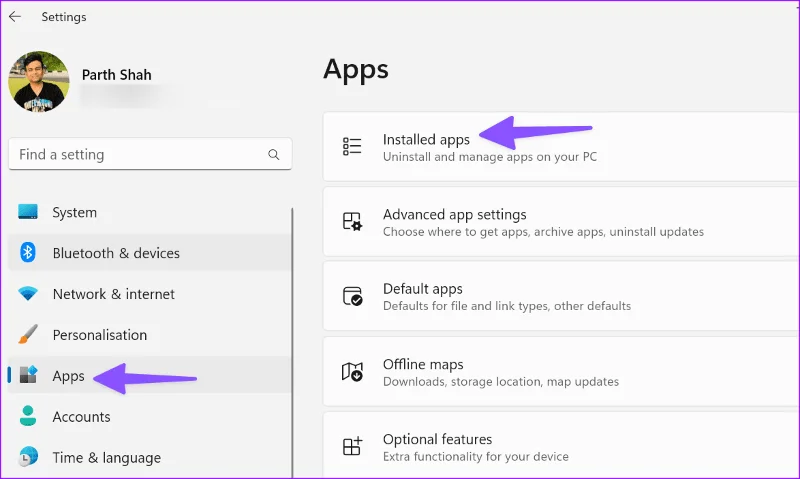The width and height of the screenshot is (800, 479).
Task: Open Personalisation label in sidebar
Action: point(100,335)
